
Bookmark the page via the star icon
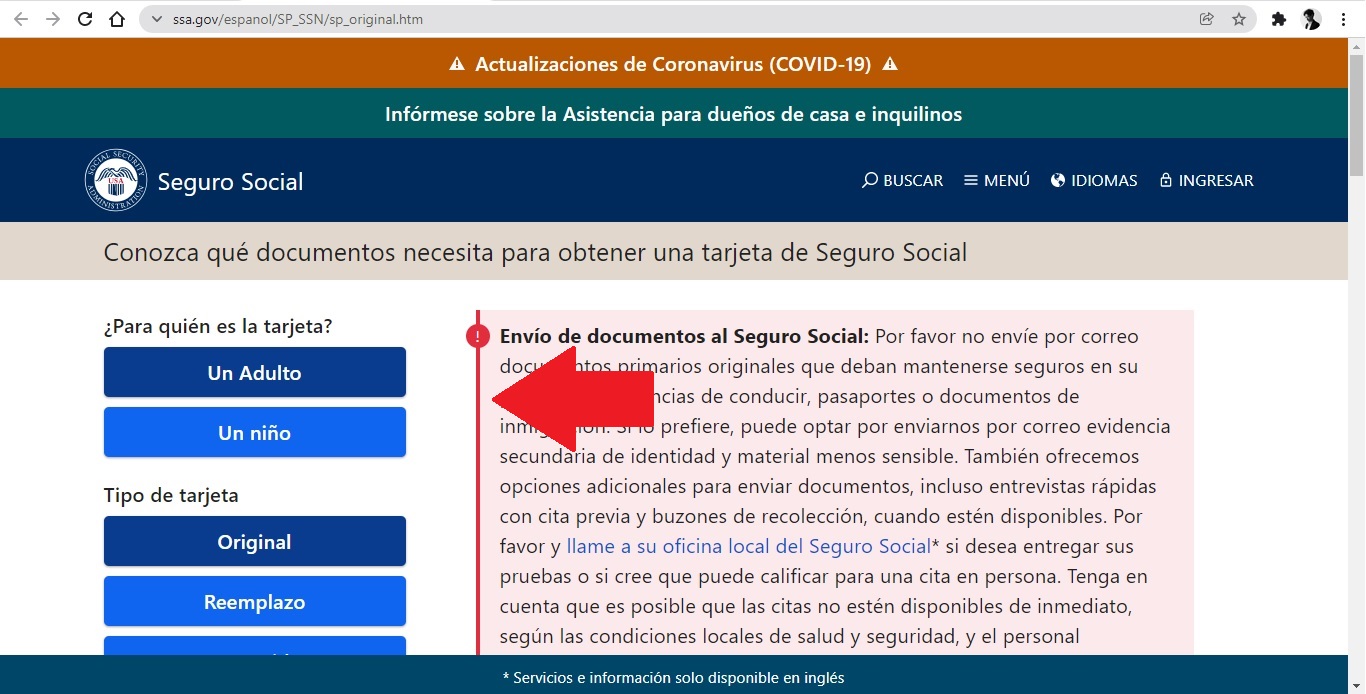pos(1239,18)
